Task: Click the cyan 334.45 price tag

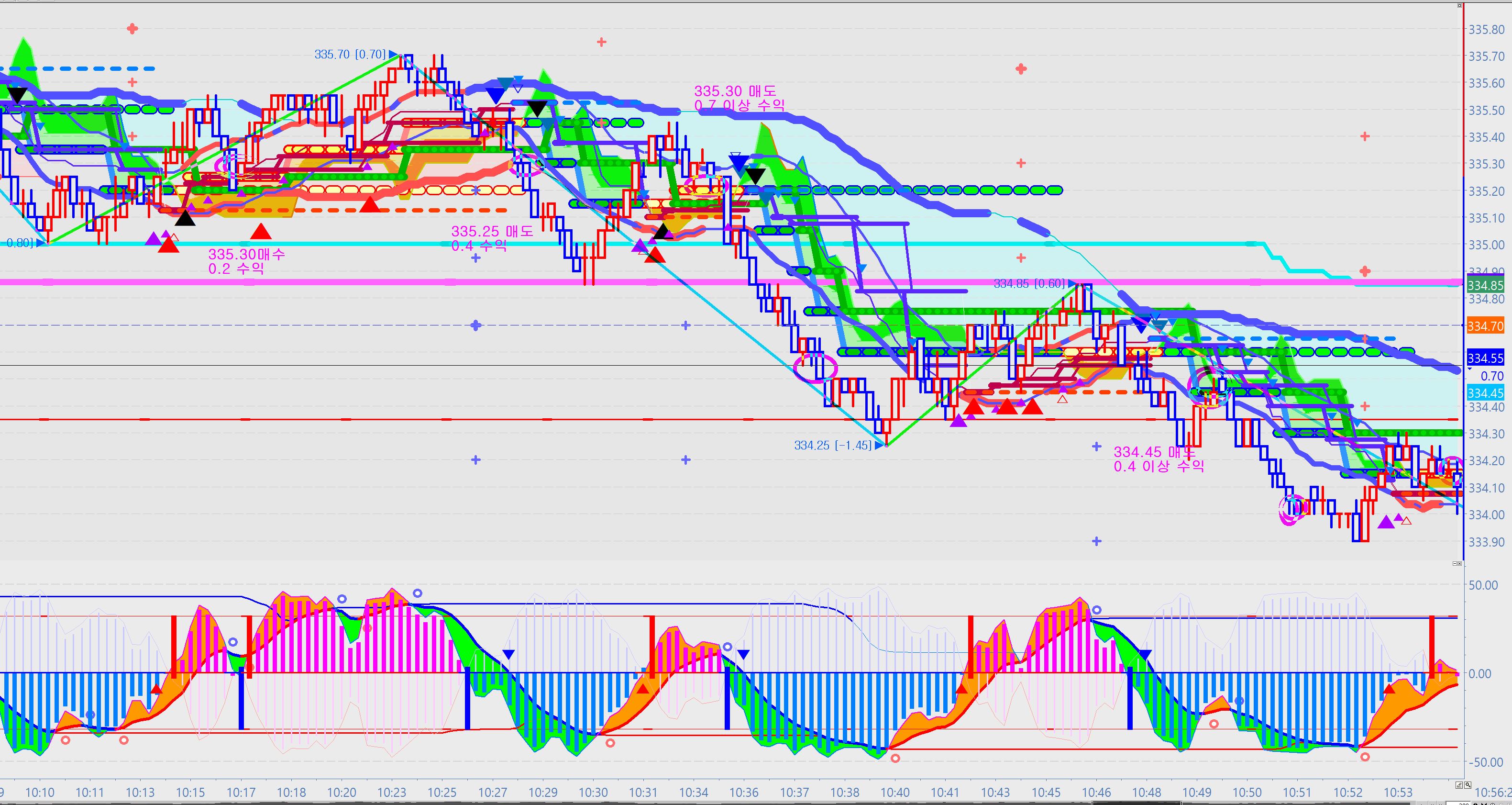Action: [x=1485, y=393]
